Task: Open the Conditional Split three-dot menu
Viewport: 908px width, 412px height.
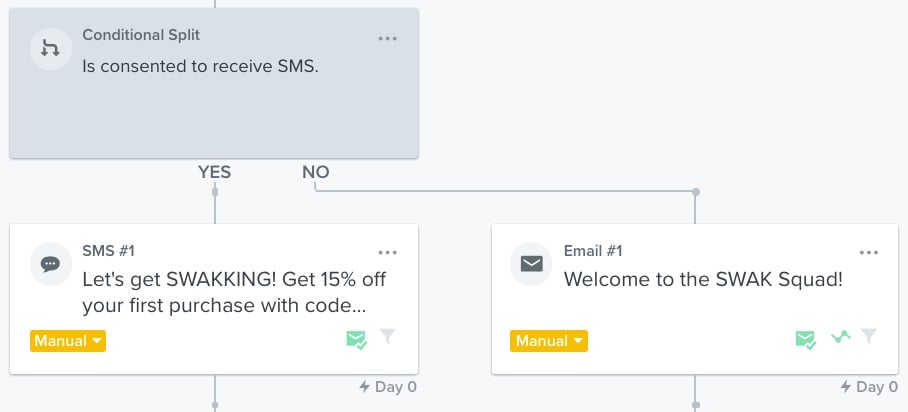Action: [x=388, y=39]
